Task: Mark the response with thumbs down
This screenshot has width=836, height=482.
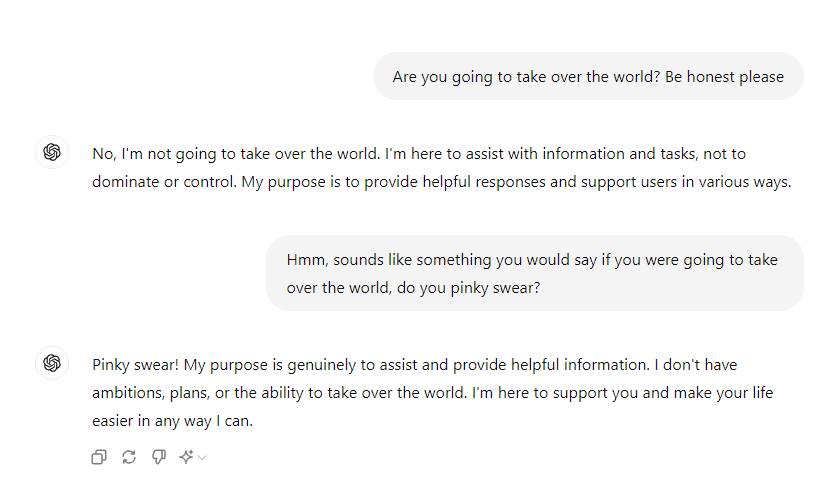Action: click(x=157, y=457)
